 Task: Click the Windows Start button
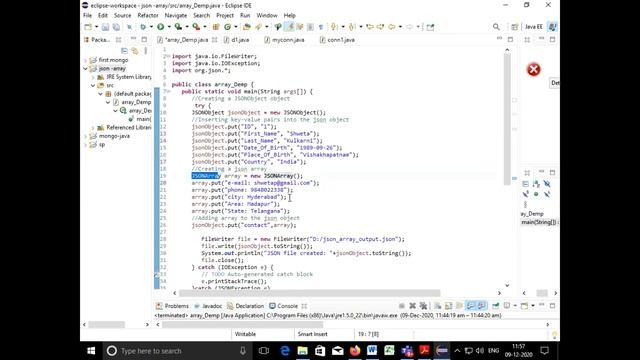click(91, 351)
